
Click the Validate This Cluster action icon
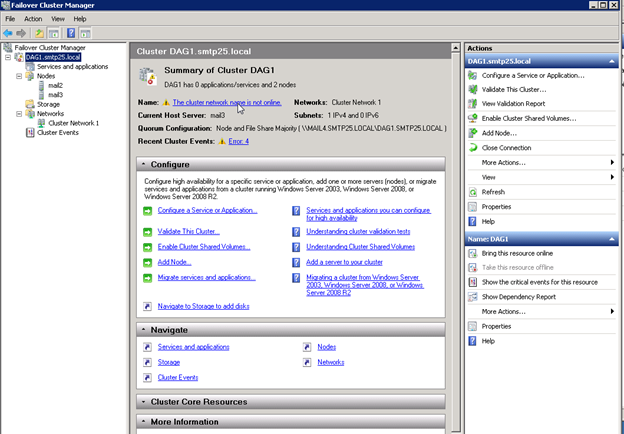(x=472, y=90)
